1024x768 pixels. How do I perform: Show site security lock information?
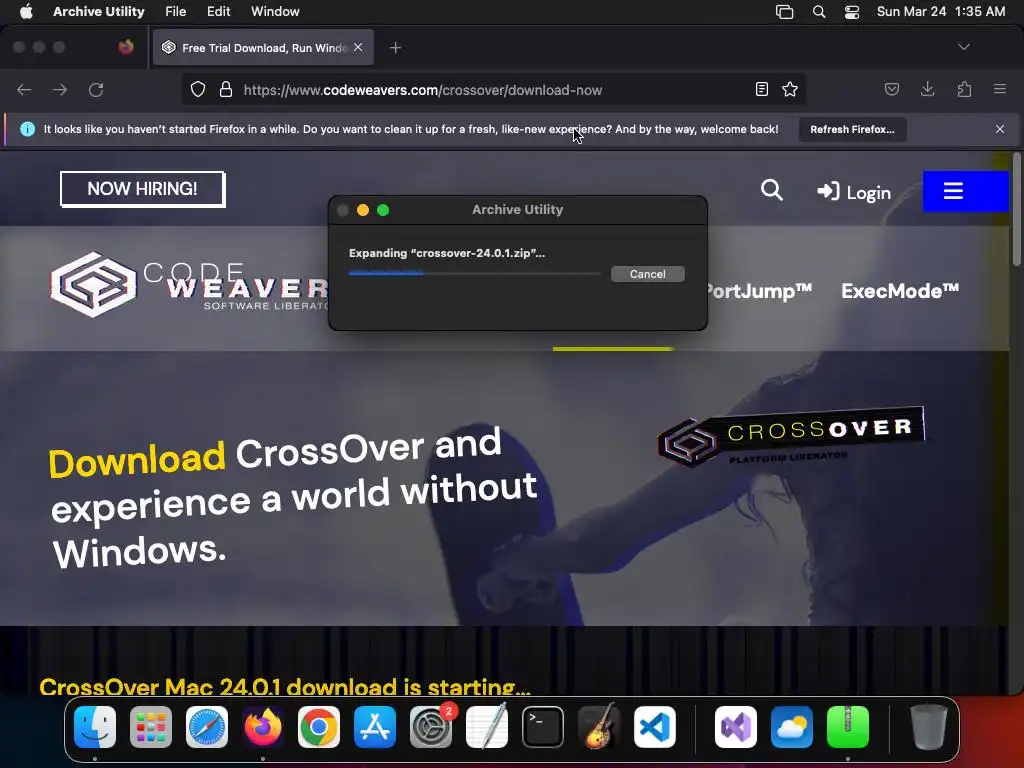226,89
